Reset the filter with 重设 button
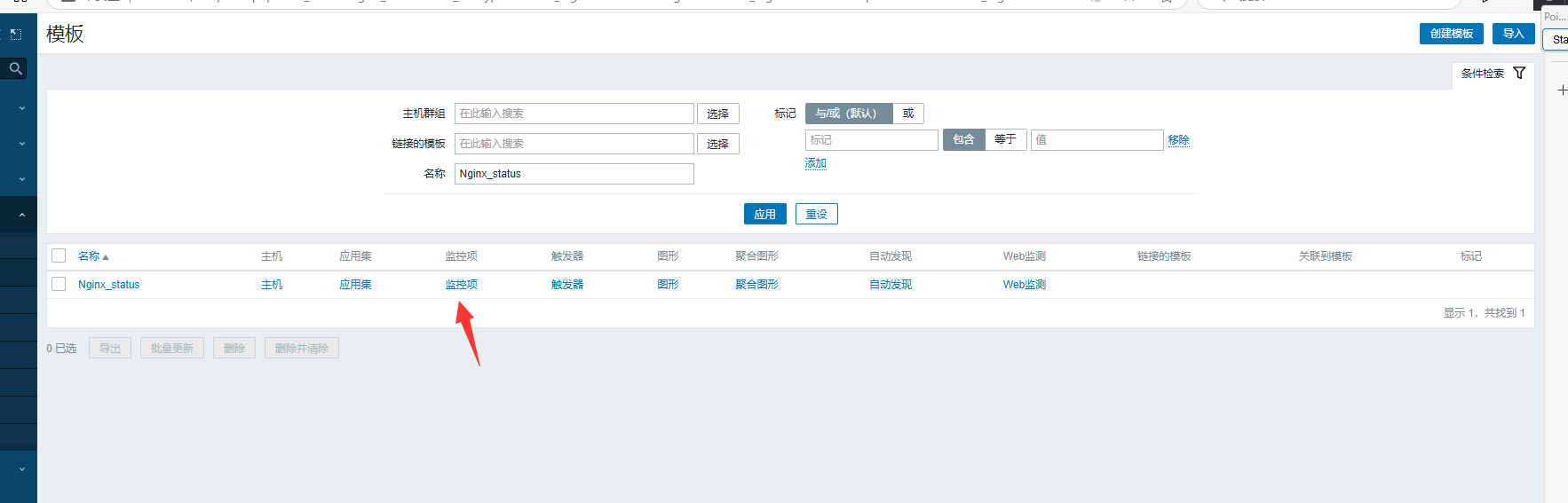Image resolution: width=1568 pixels, height=503 pixels. 816,214
